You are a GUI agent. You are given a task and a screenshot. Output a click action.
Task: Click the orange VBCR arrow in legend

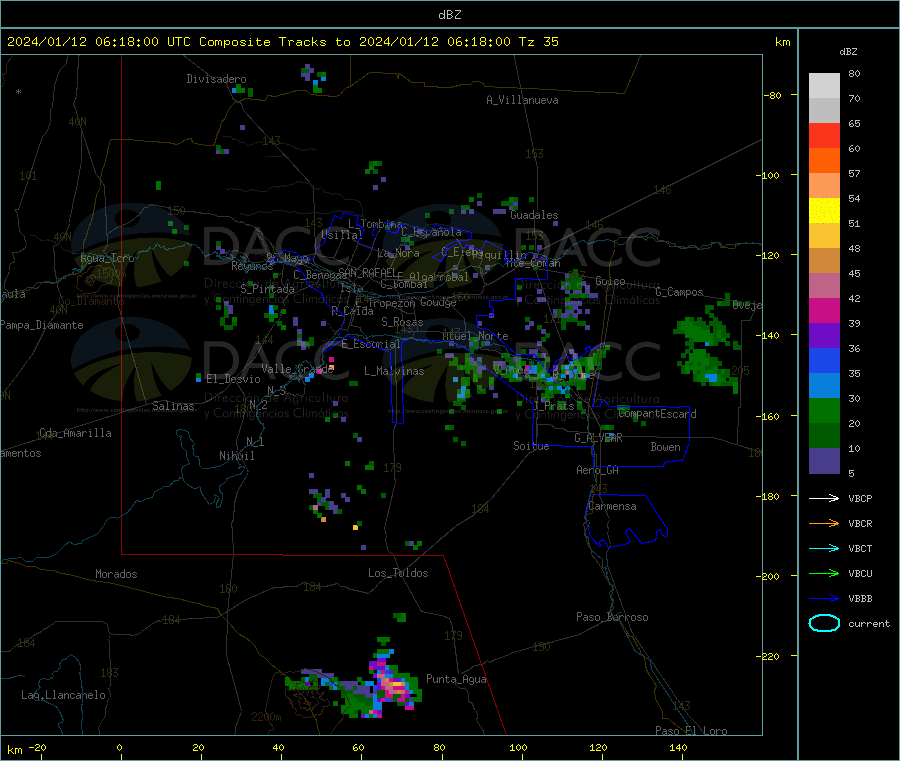coord(824,523)
